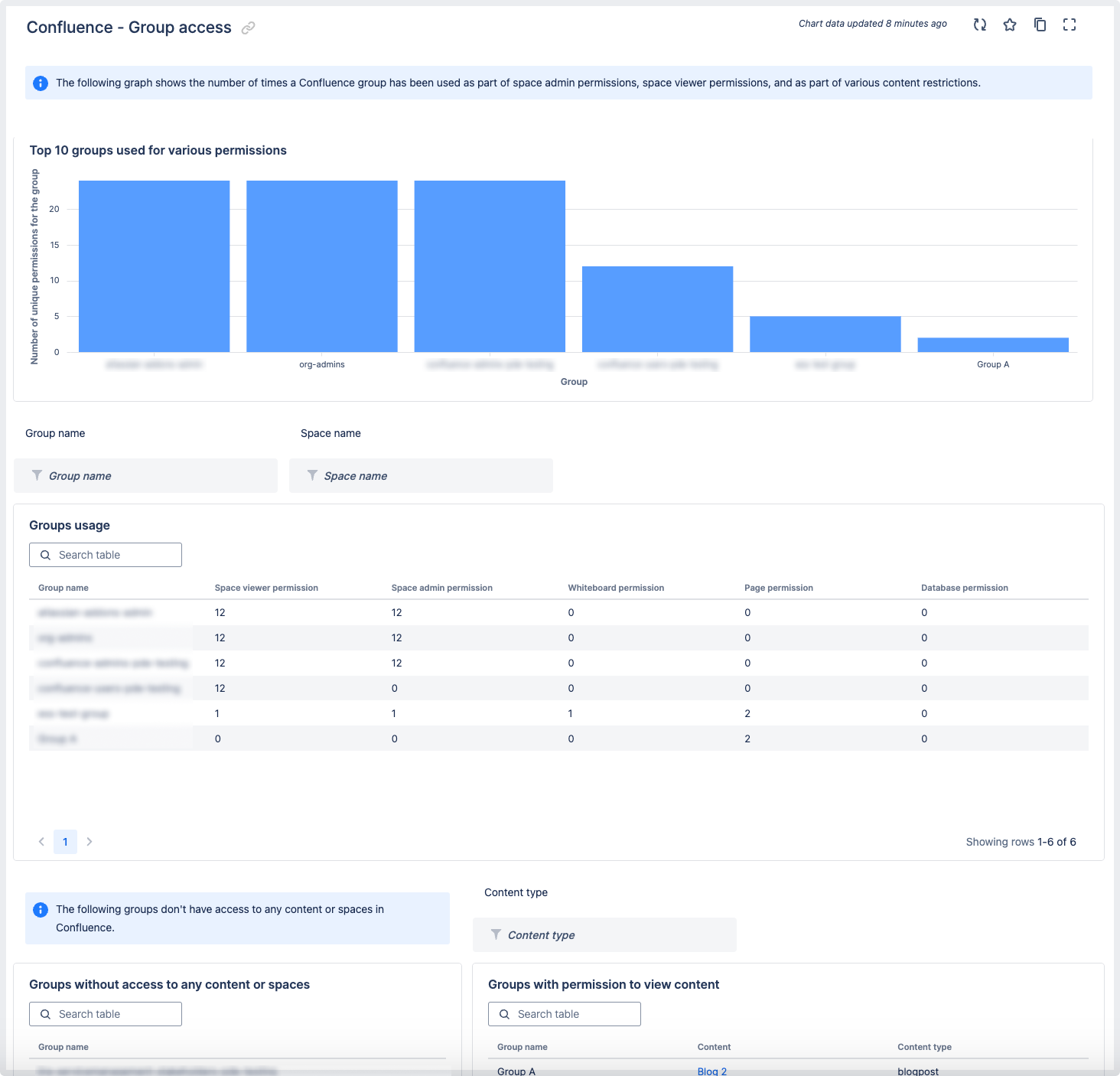
Task: Click the Whiteboard permission value '1'
Action: pos(571,713)
